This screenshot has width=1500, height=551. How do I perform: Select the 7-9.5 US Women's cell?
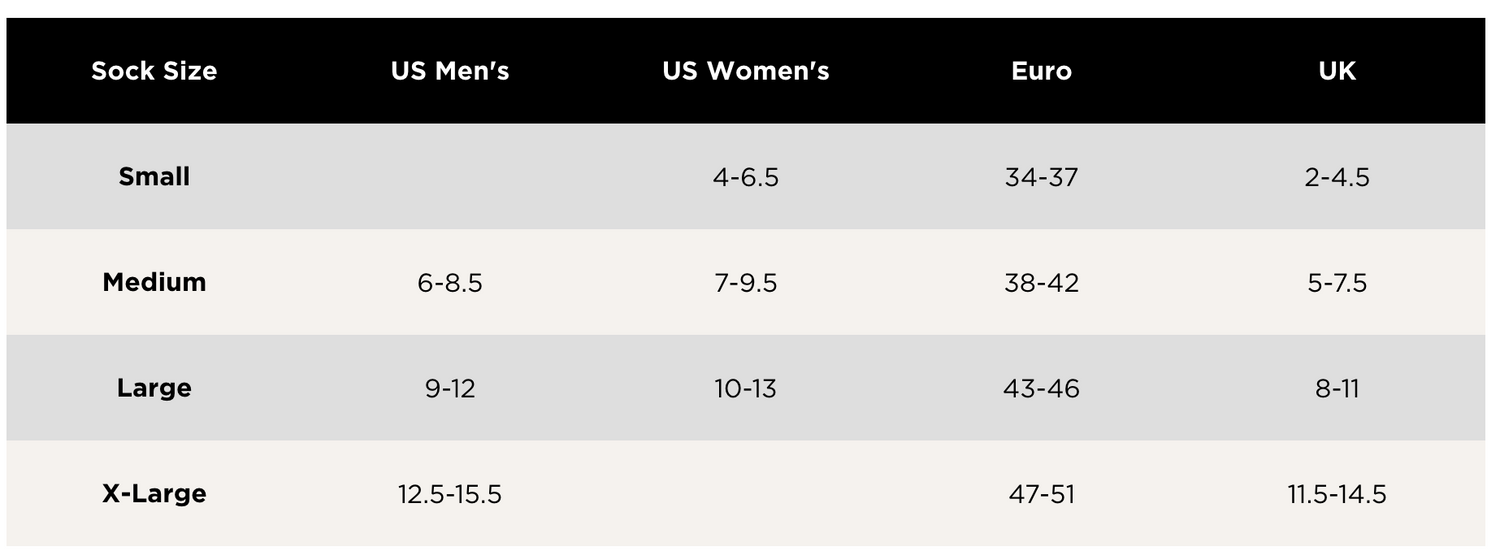(x=746, y=284)
